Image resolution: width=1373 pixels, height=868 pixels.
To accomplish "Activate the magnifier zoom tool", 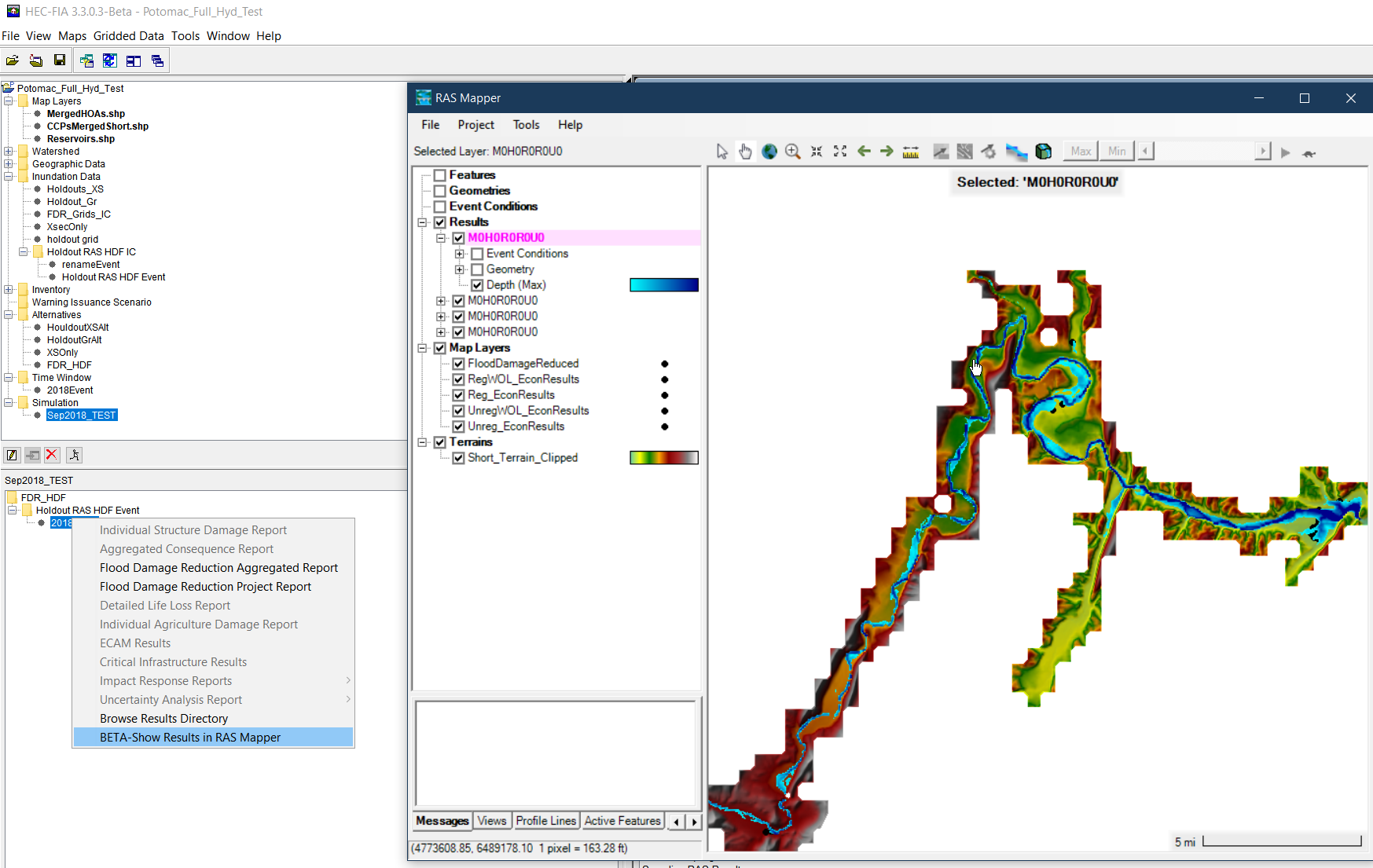I will (x=793, y=152).
